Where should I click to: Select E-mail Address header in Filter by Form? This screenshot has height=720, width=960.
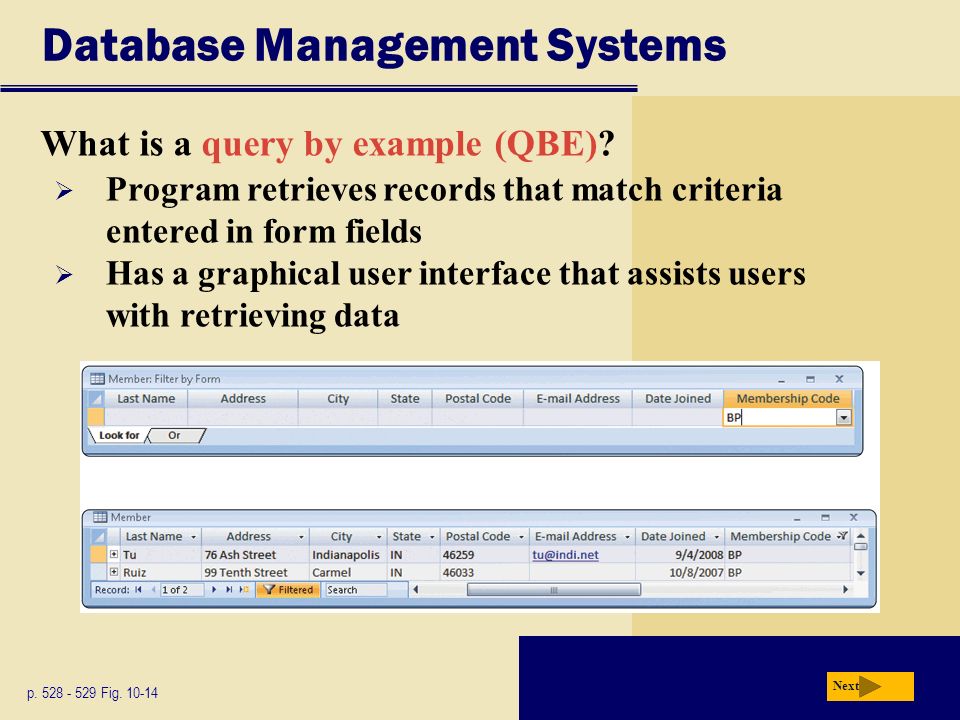578,399
